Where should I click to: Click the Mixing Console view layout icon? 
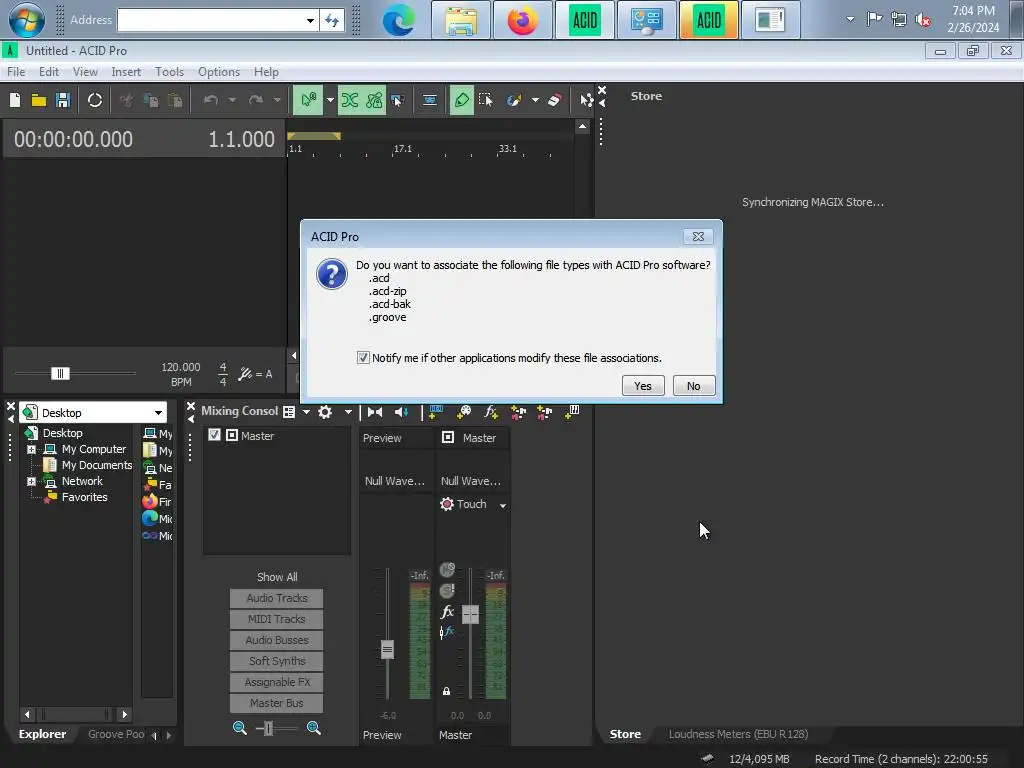pos(289,411)
